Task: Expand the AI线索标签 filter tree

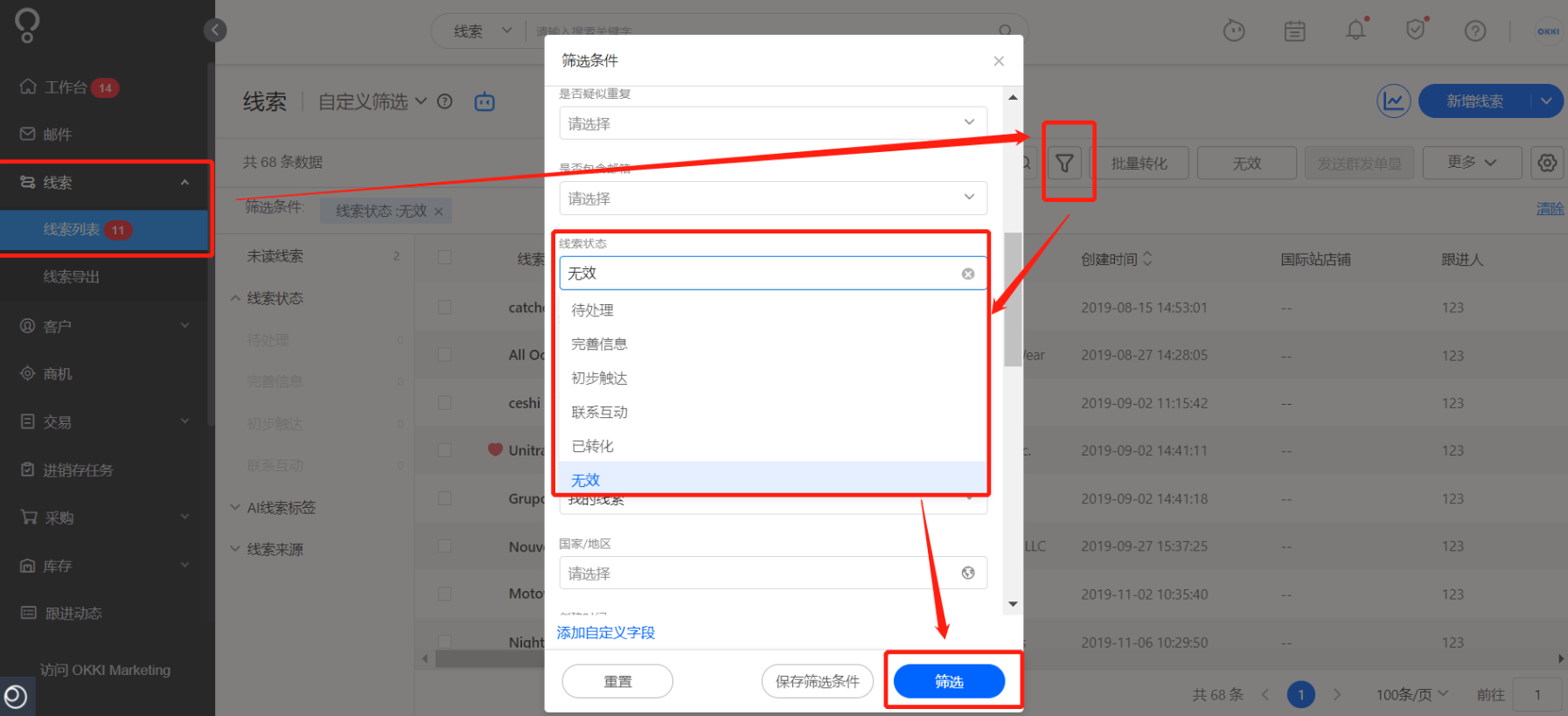Action: click(x=235, y=508)
